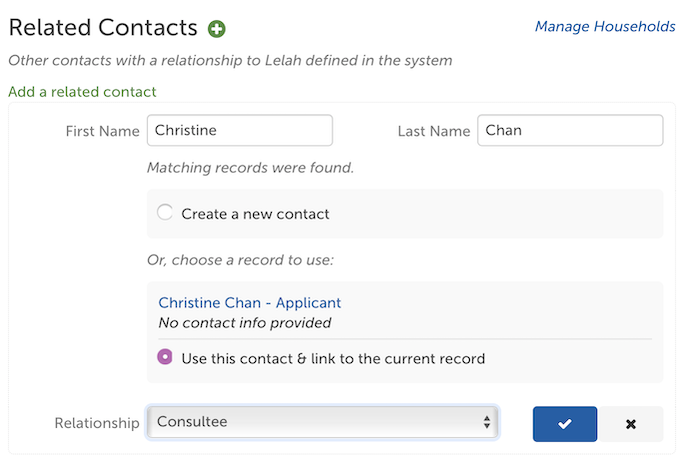Click the green plus icon beside Related Contacts
Screen dimensions: 700x469
[x=217, y=29]
